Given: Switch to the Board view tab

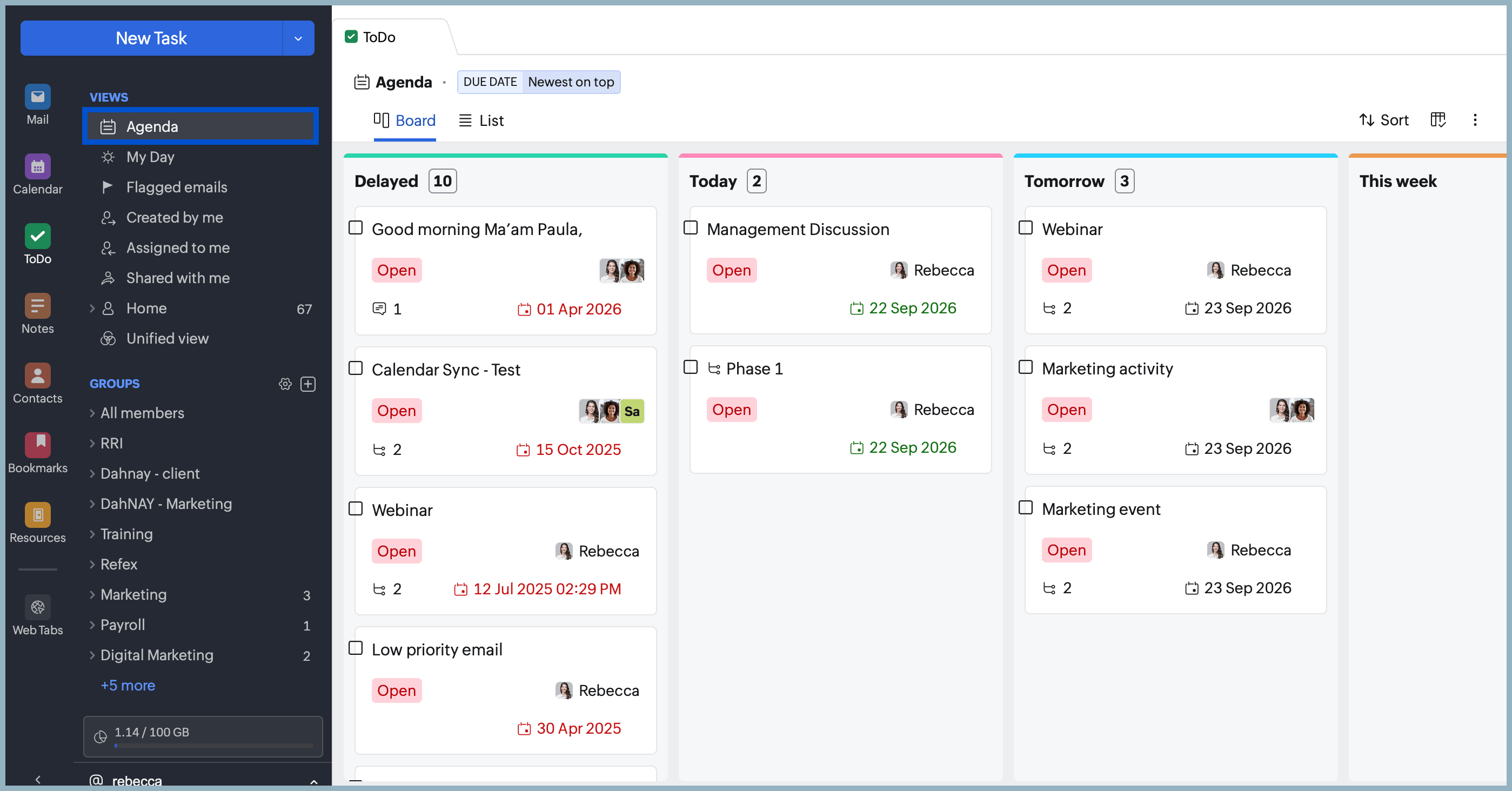Looking at the screenshot, I should tap(405, 120).
